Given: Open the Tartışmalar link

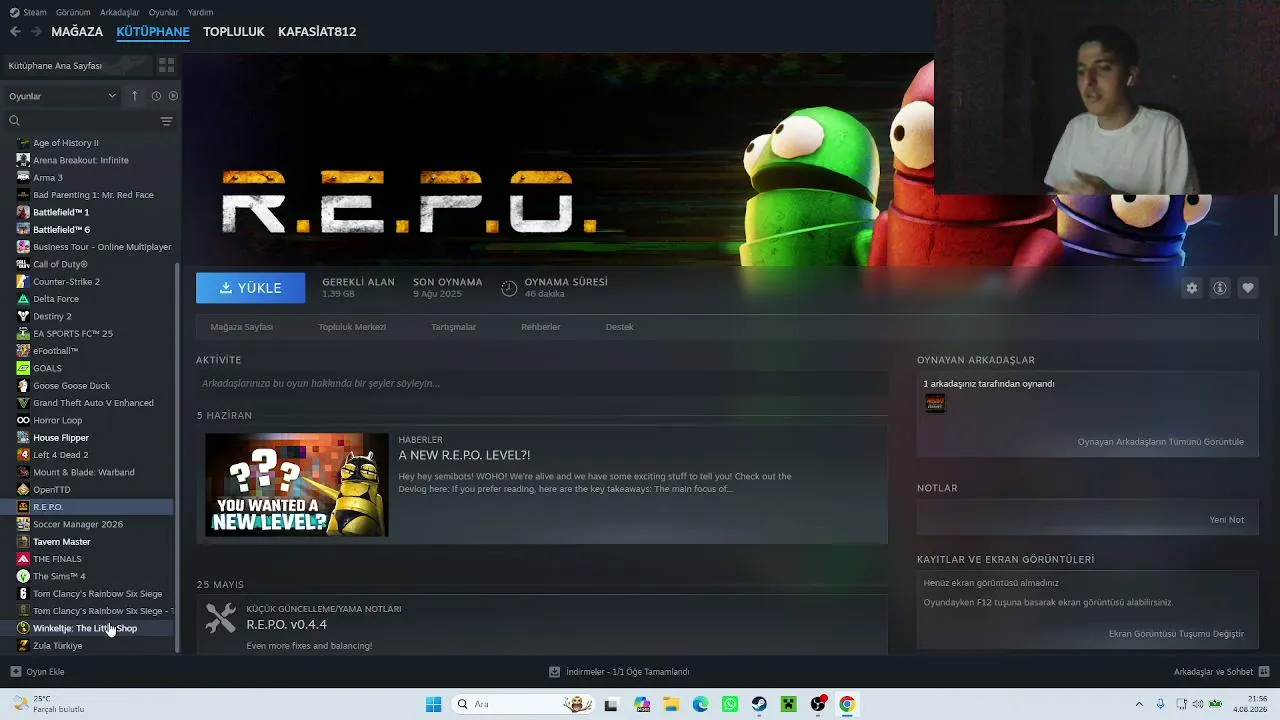Looking at the screenshot, I should pos(453,327).
